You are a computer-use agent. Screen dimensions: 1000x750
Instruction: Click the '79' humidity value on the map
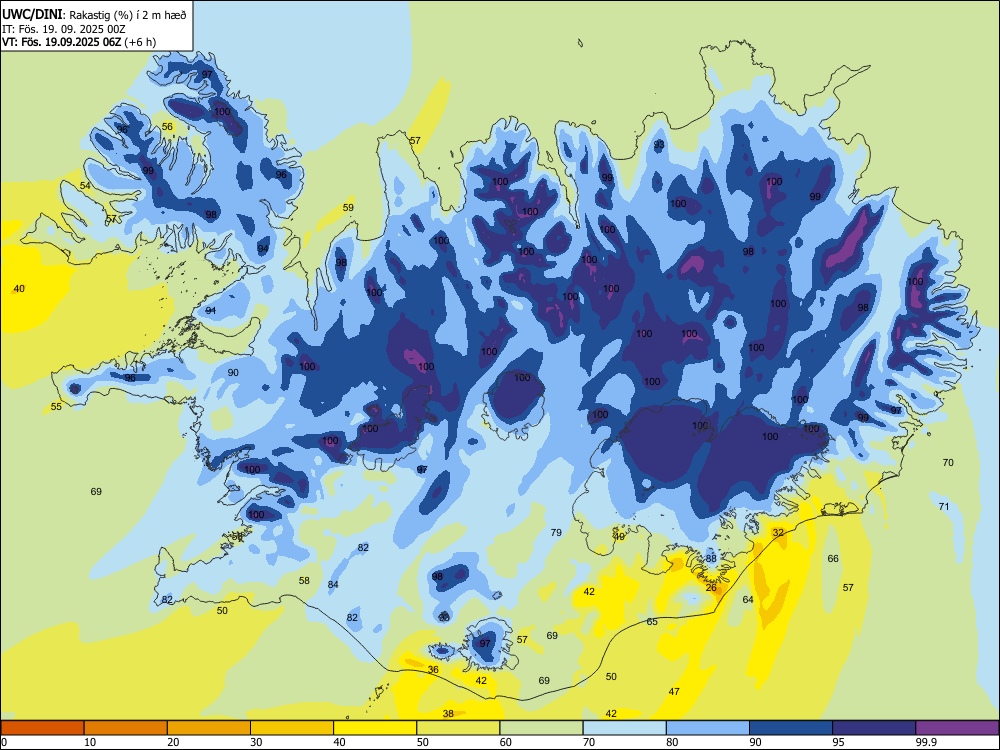(x=556, y=532)
